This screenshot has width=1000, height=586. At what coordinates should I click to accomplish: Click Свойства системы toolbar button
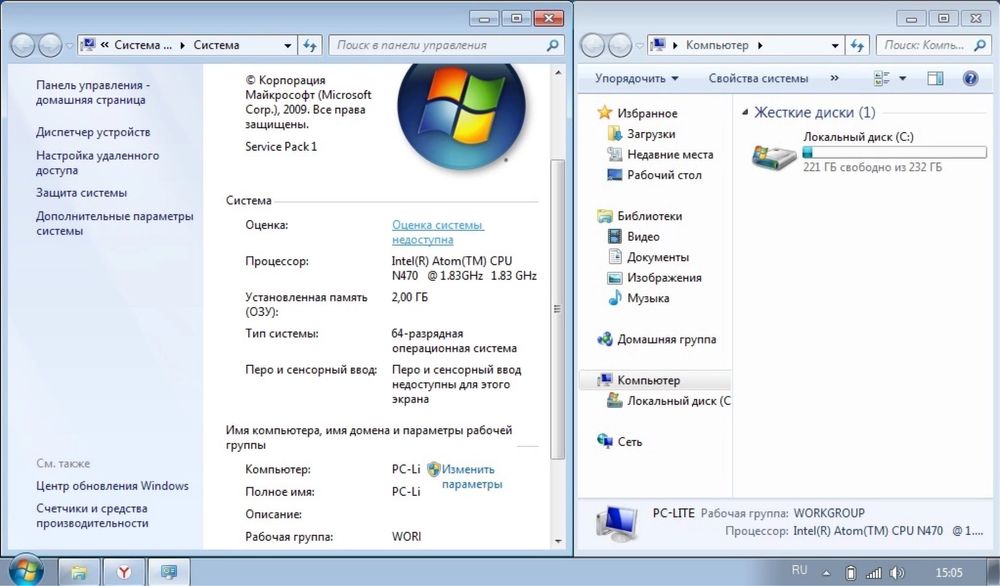click(758, 78)
